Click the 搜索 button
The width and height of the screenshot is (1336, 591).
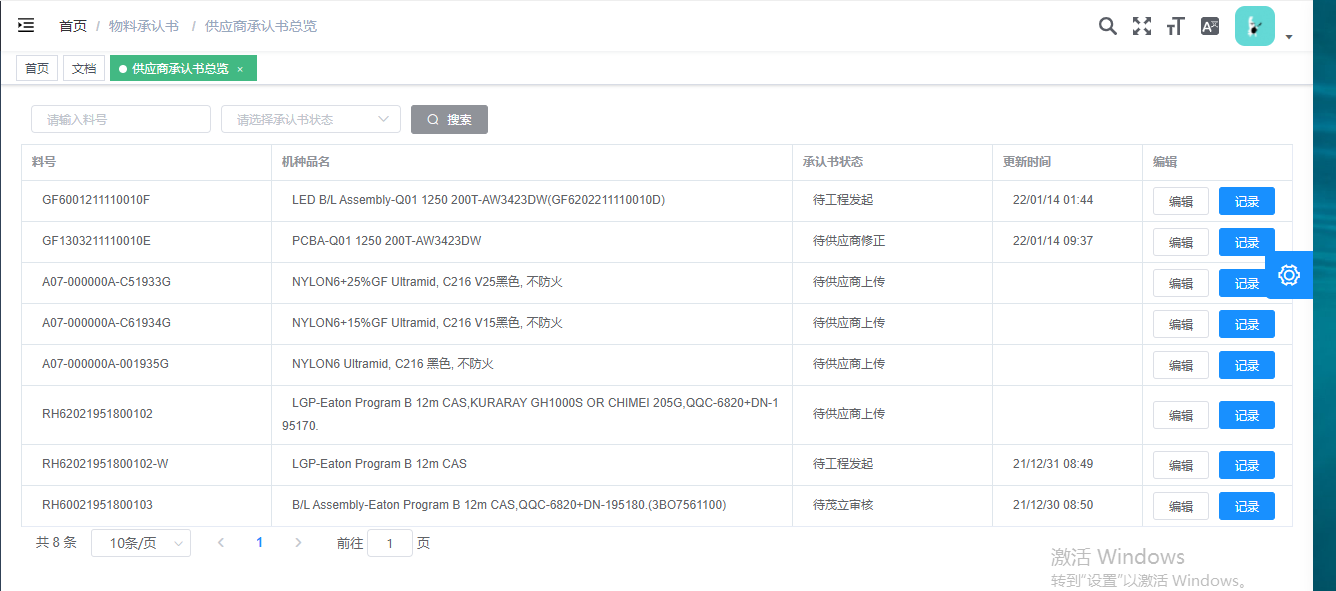point(449,119)
